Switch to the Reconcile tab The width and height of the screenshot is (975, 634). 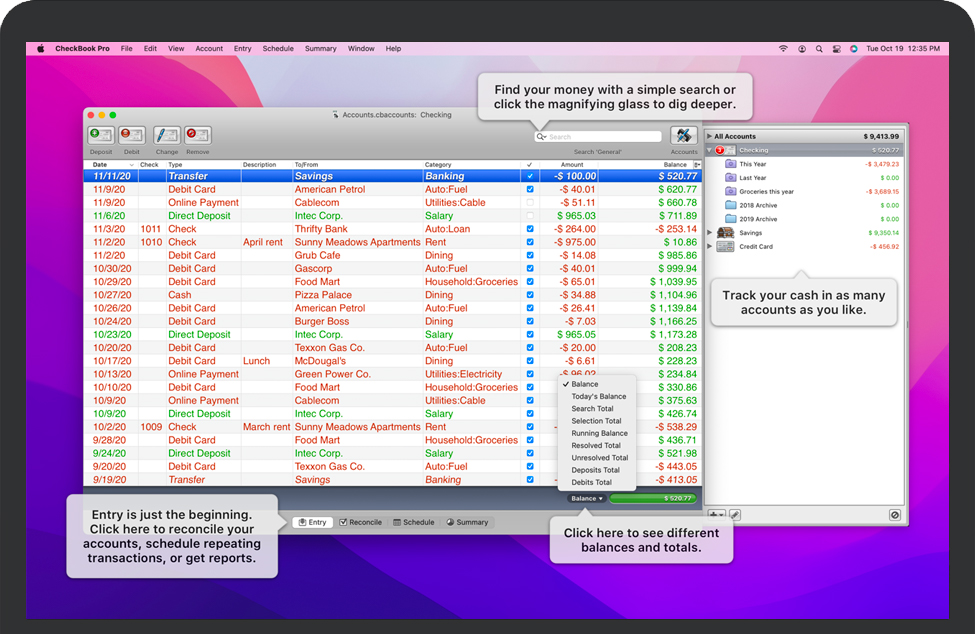click(x=361, y=522)
